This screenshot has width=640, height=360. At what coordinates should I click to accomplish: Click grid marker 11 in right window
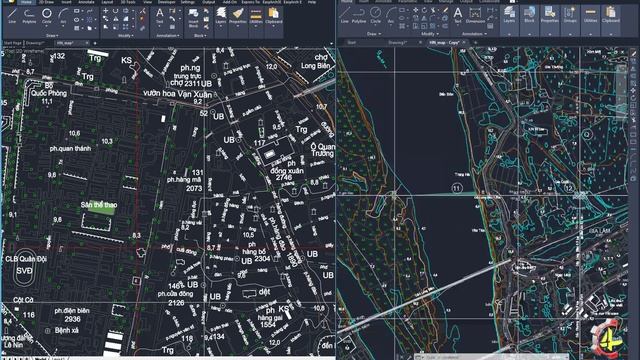point(457,188)
